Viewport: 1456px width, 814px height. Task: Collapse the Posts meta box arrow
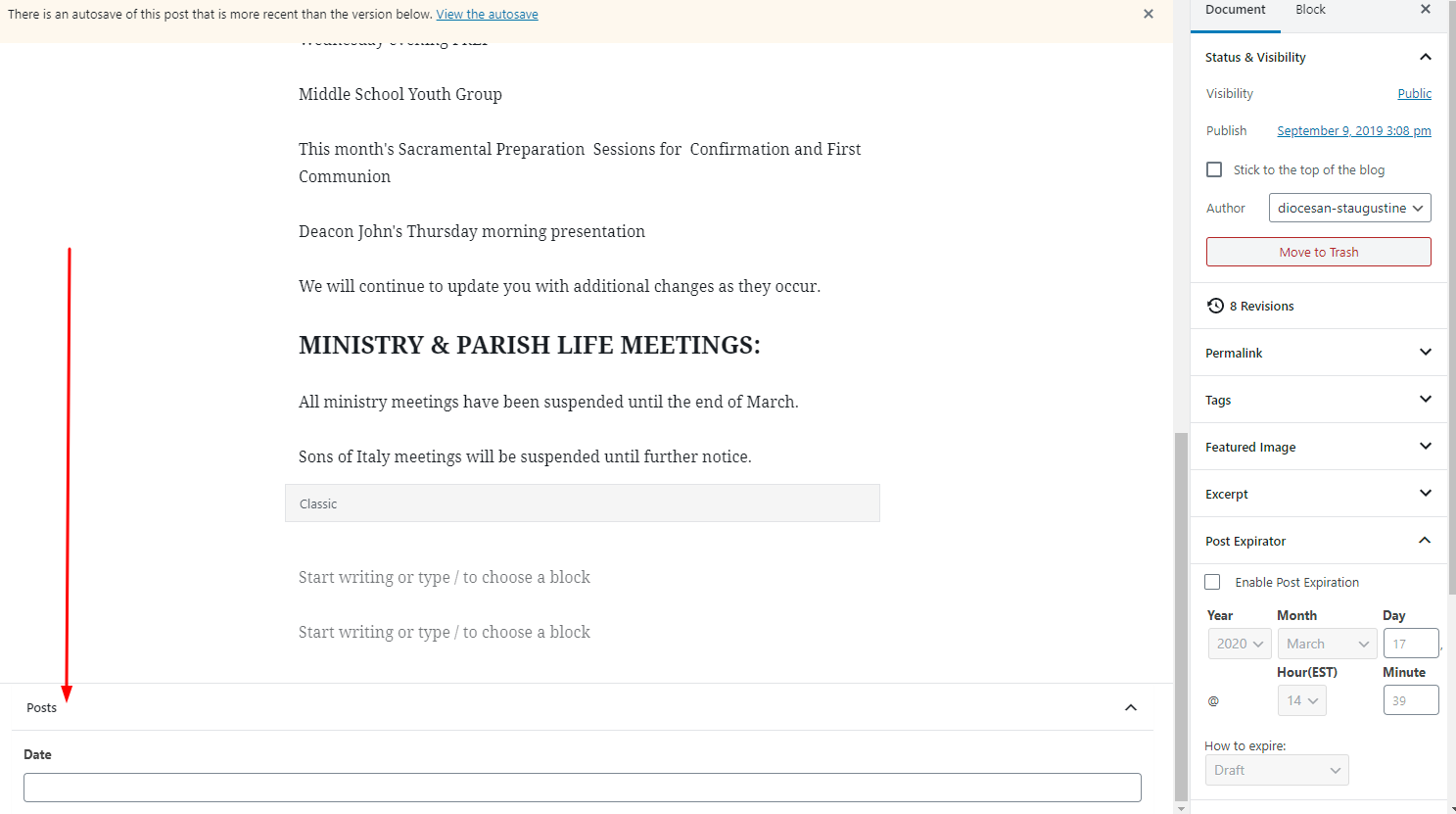(x=1131, y=707)
